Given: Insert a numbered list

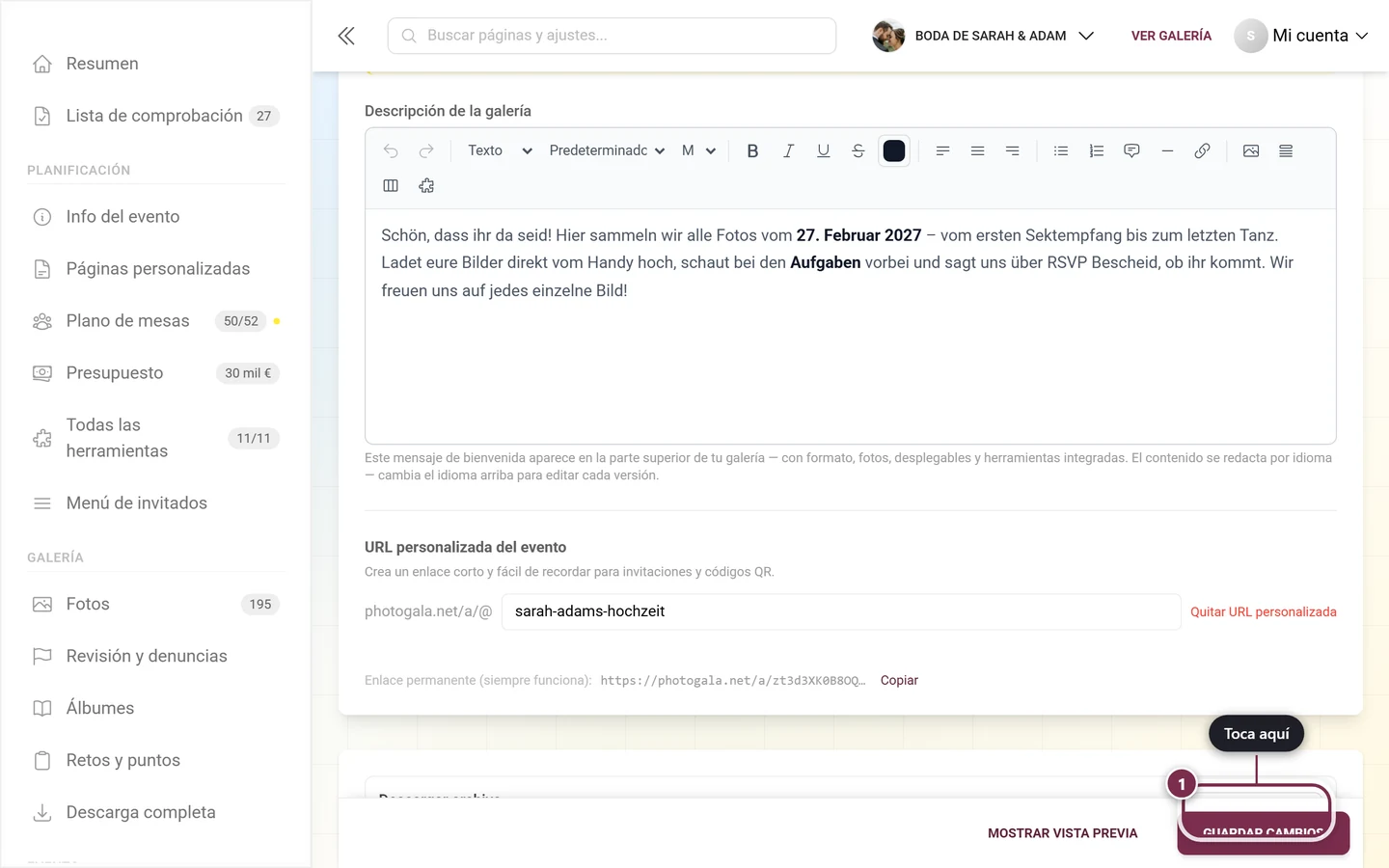Looking at the screenshot, I should click(1097, 150).
